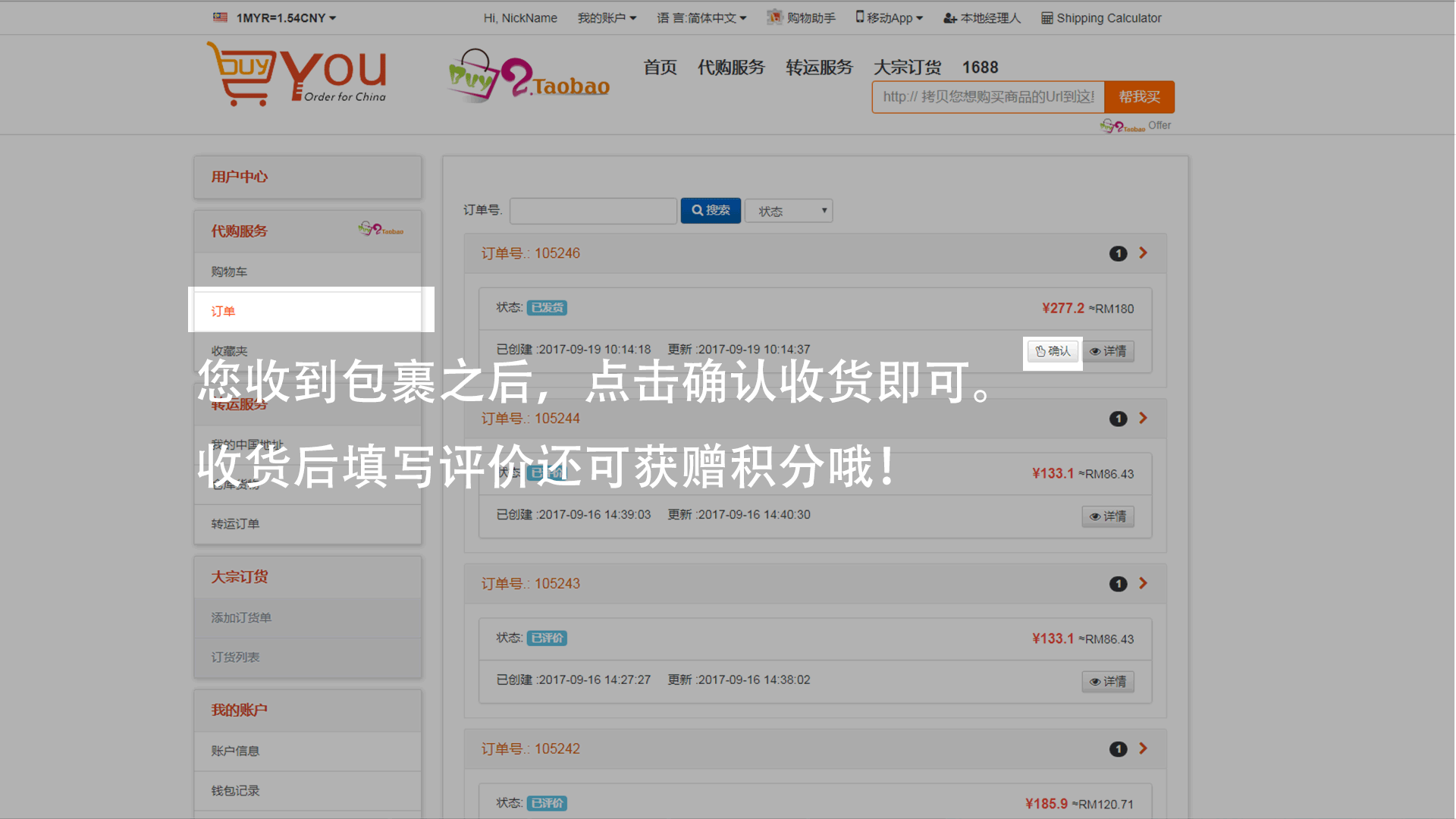This screenshot has height=819, width=1456.
Task: Click 已评价 status badge of order 105243
Action: tap(547, 639)
